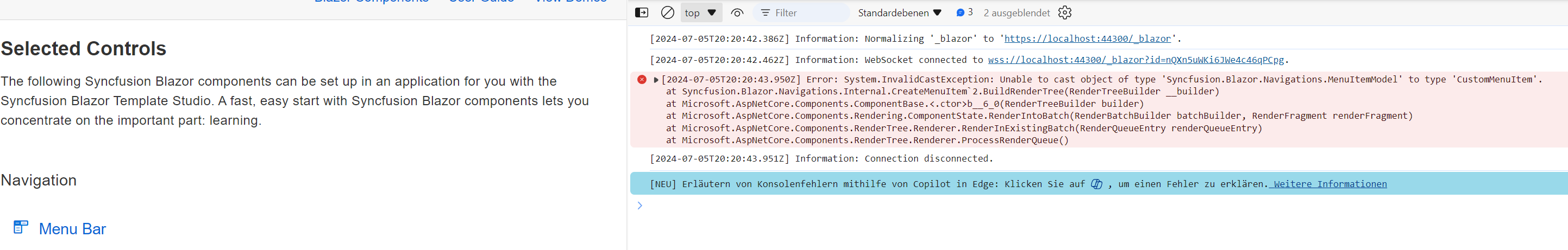1568x250 pixels.
Task: Toggle the console sidebar panel icon
Action: coord(642,13)
